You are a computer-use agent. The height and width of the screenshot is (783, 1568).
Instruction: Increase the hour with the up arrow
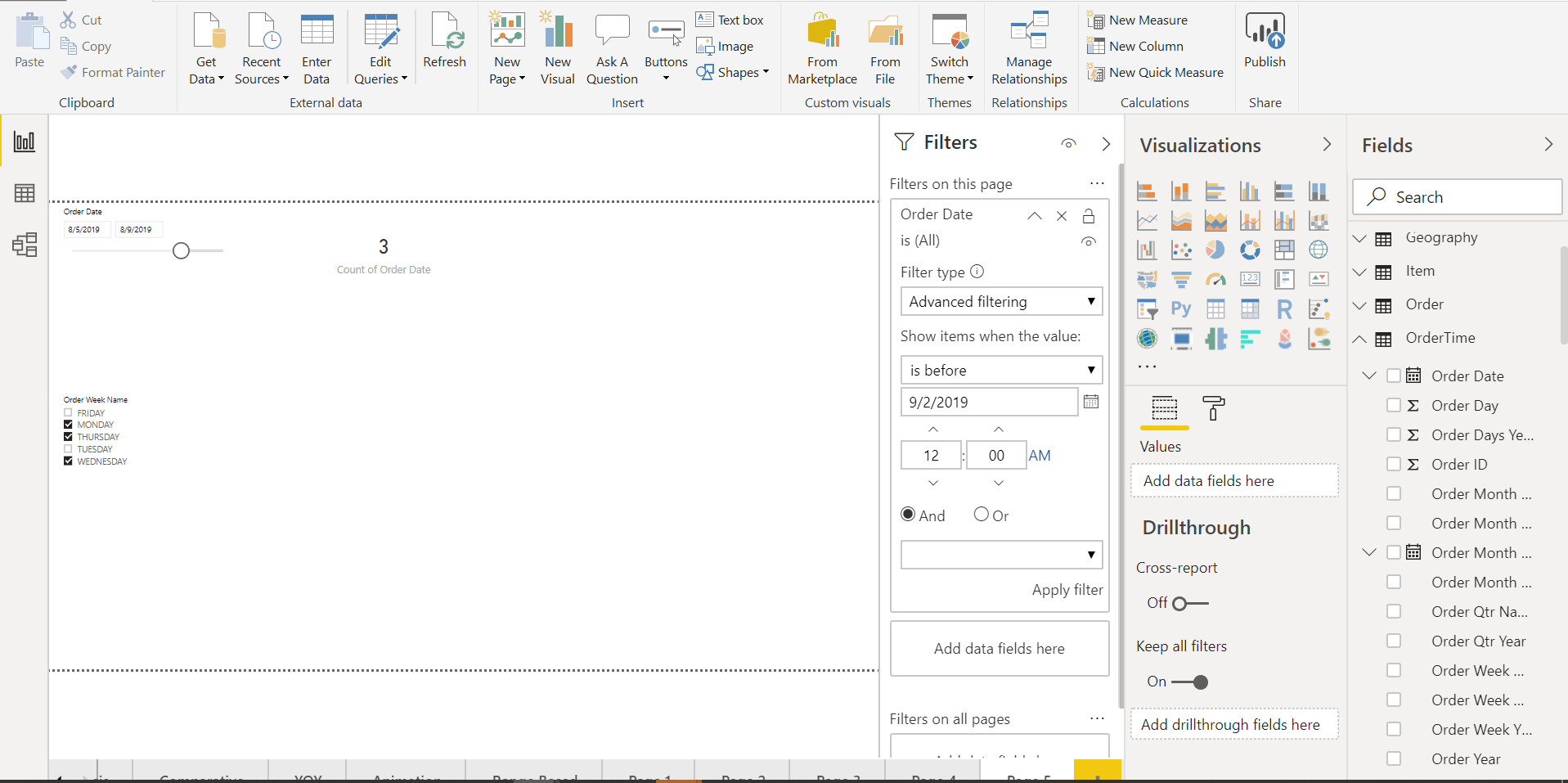[x=933, y=429]
